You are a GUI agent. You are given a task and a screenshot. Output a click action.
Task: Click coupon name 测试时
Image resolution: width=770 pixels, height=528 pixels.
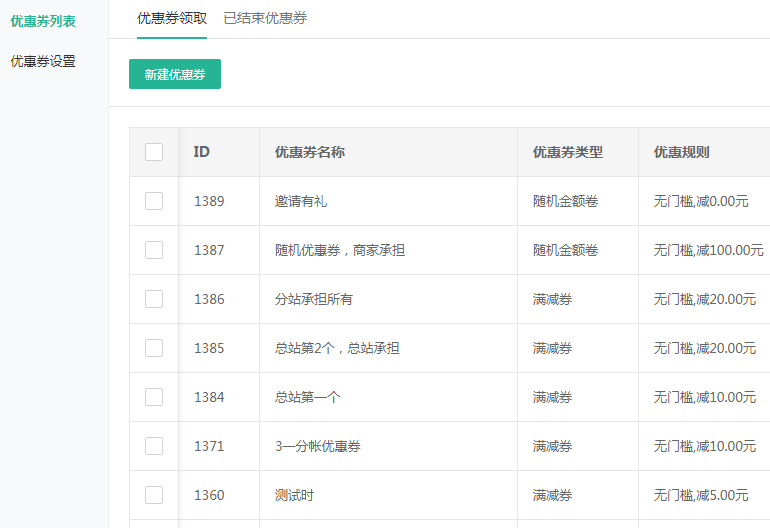tap(294, 495)
